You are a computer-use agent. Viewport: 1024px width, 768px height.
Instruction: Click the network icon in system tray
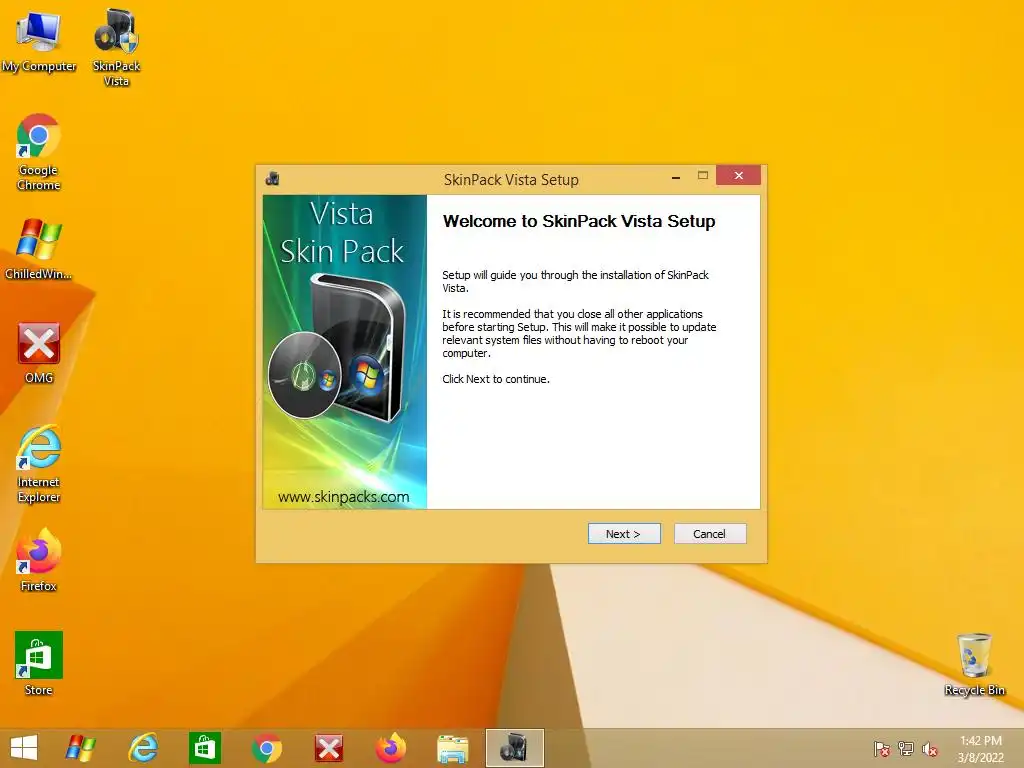point(906,748)
